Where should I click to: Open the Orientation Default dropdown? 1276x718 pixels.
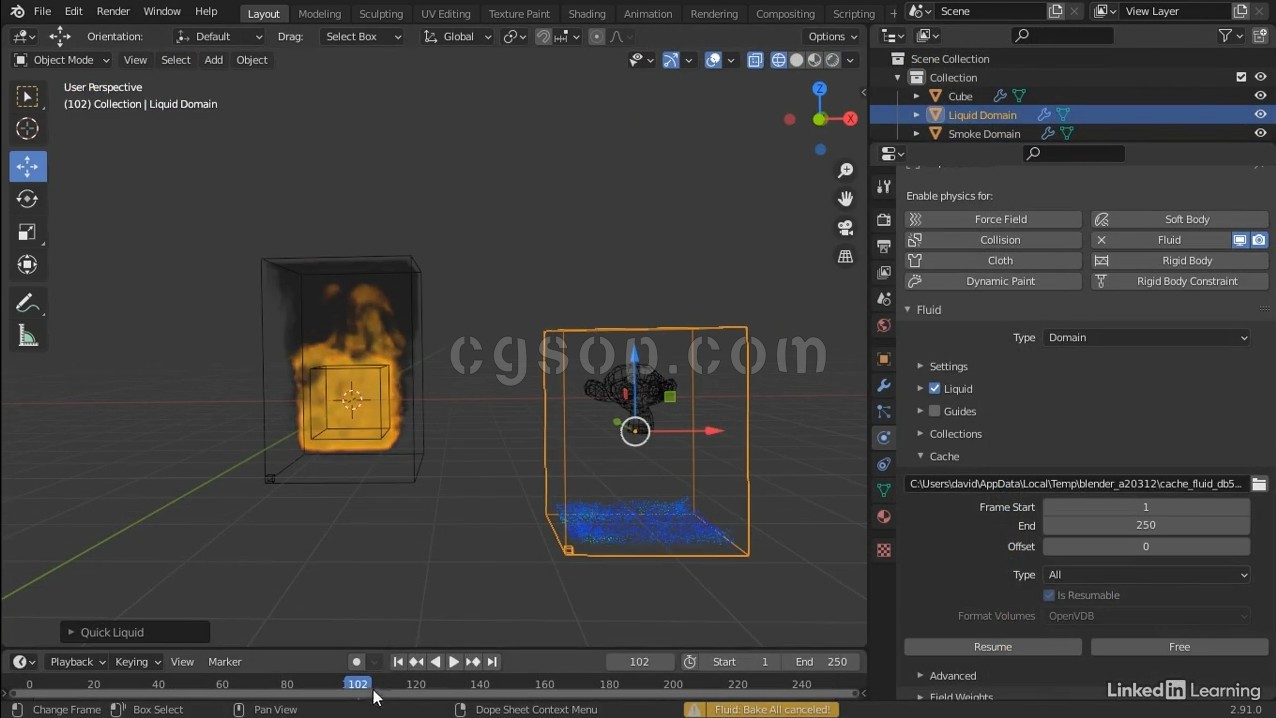219,36
